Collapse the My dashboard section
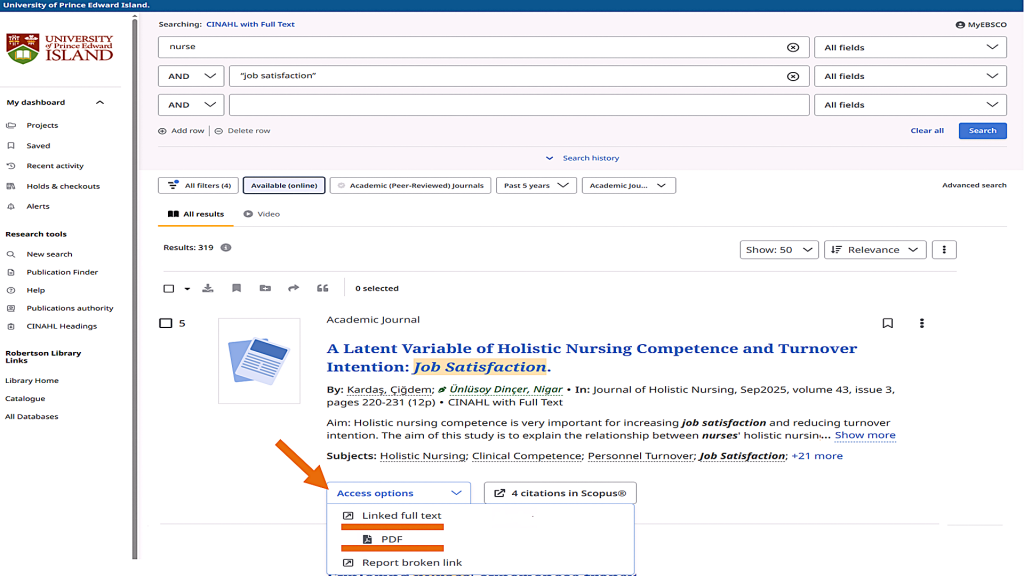 tap(99, 102)
